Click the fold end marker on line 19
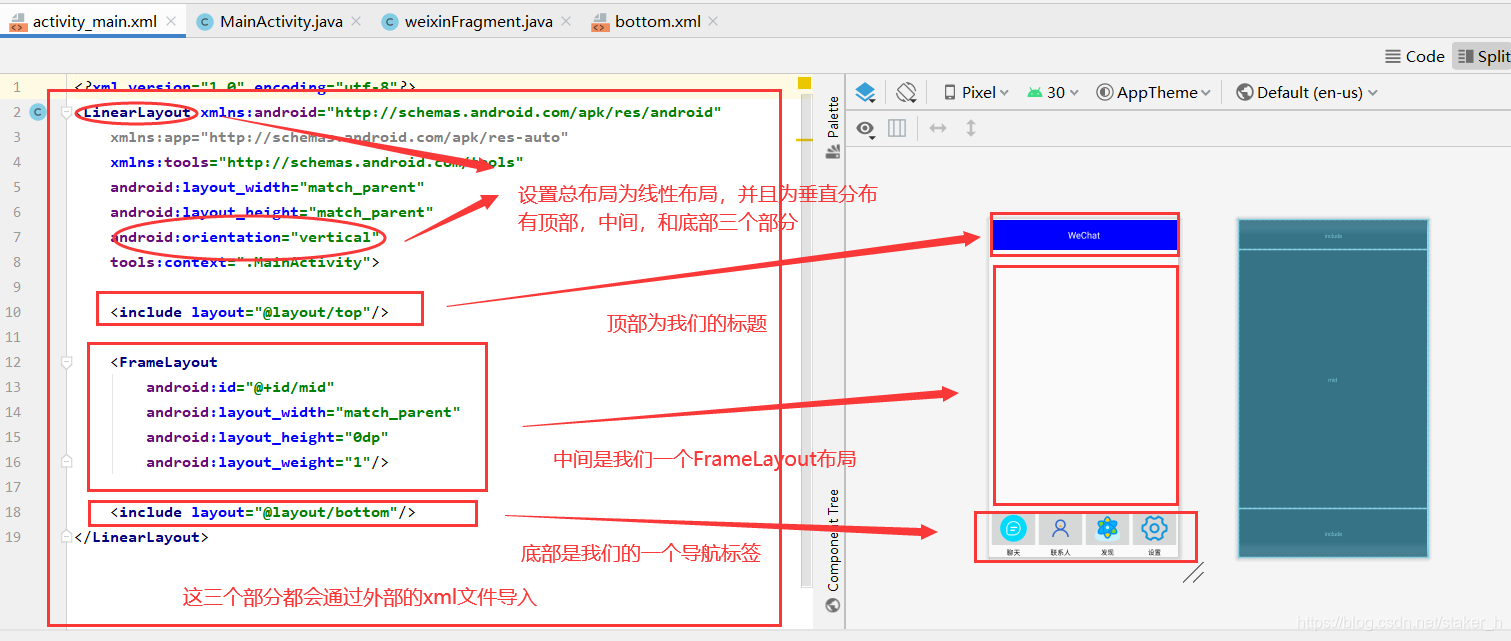The width and height of the screenshot is (1511, 641). (x=66, y=537)
